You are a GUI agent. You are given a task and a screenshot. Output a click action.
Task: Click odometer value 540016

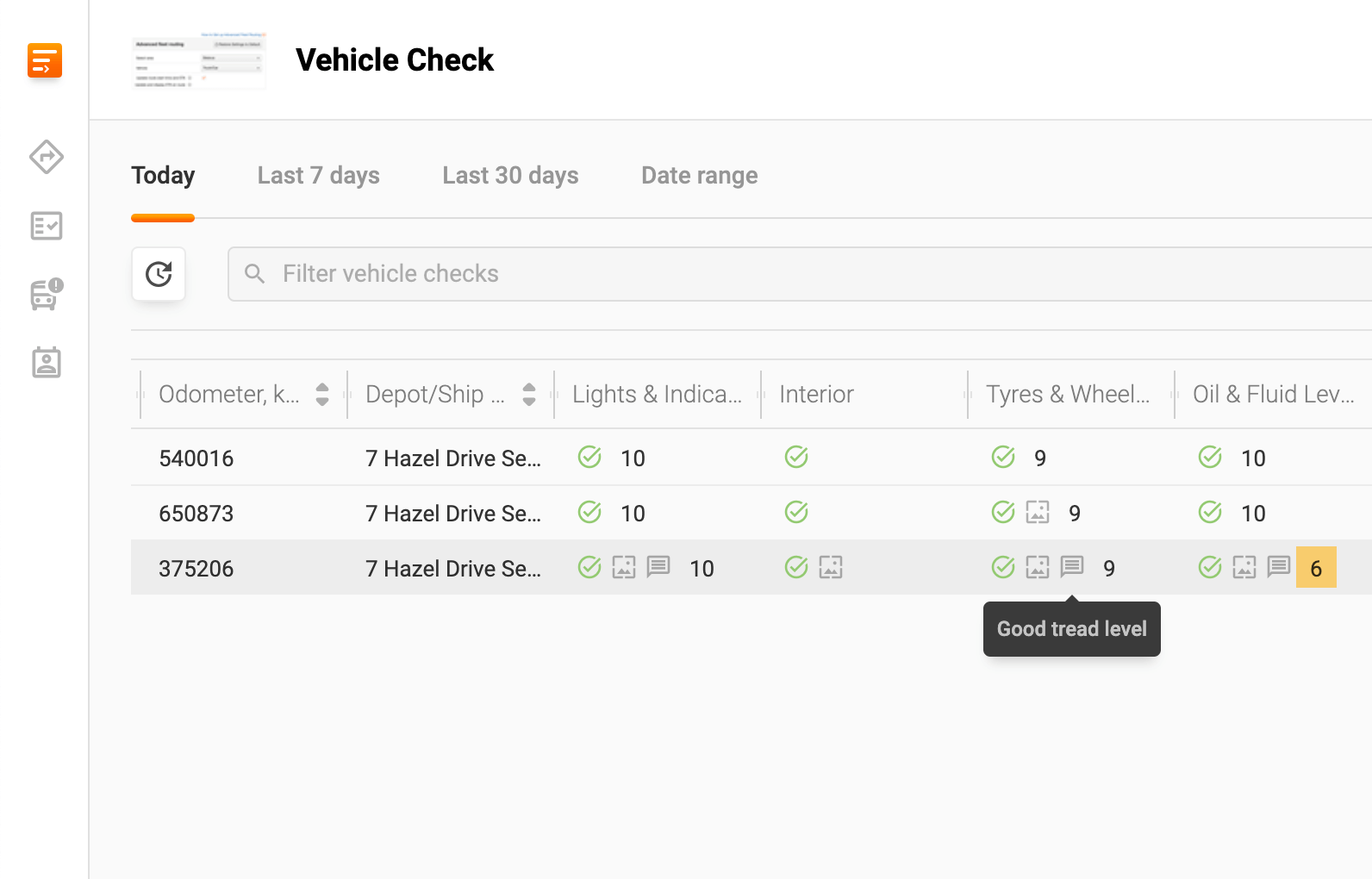click(196, 458)
